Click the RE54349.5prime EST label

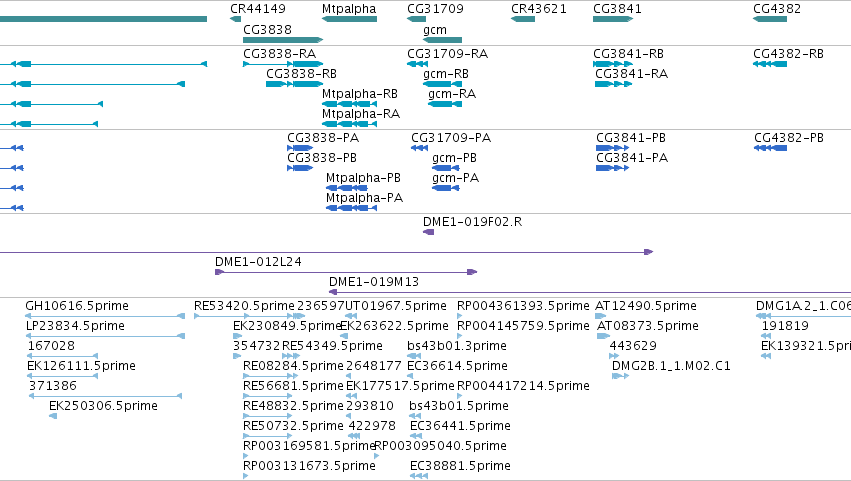[x=332, y=346]
